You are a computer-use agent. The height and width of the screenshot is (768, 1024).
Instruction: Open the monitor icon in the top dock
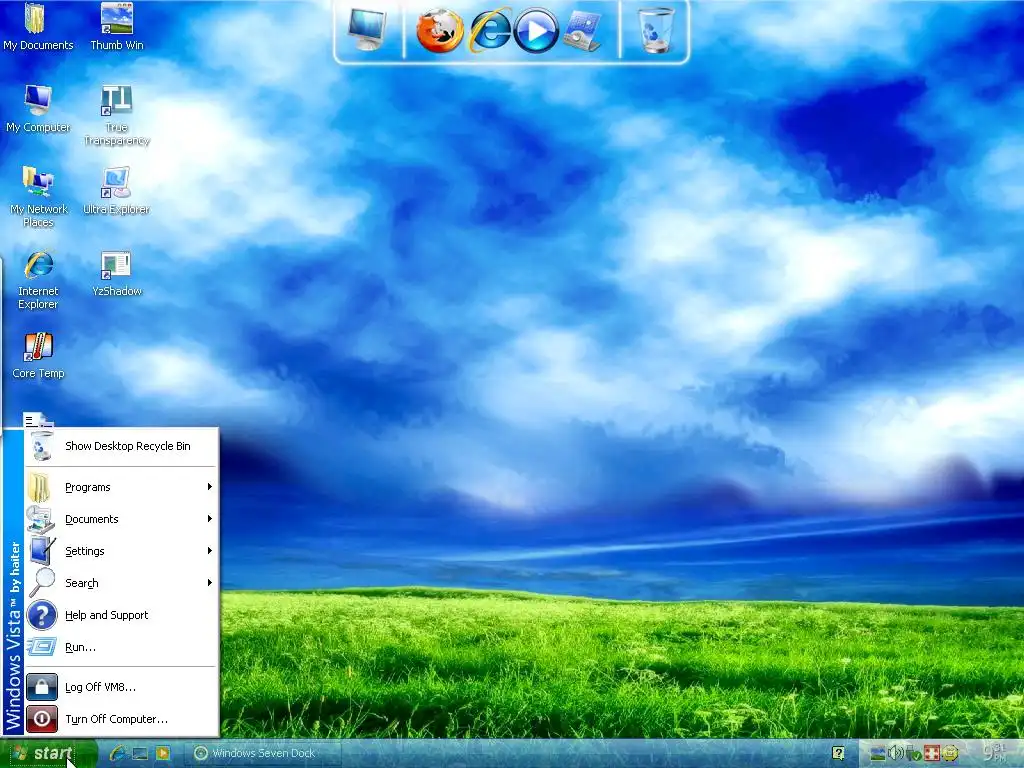click(367, 29)
